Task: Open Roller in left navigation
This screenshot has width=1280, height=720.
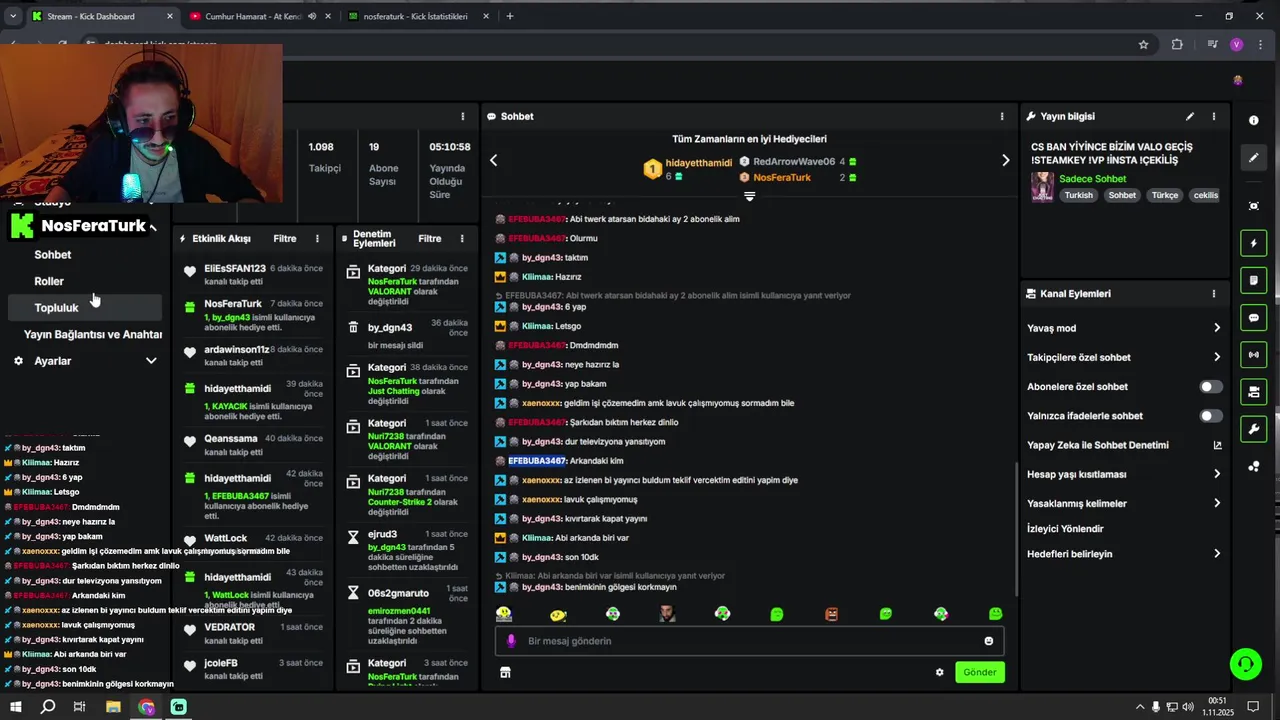Action: [49, 282]
